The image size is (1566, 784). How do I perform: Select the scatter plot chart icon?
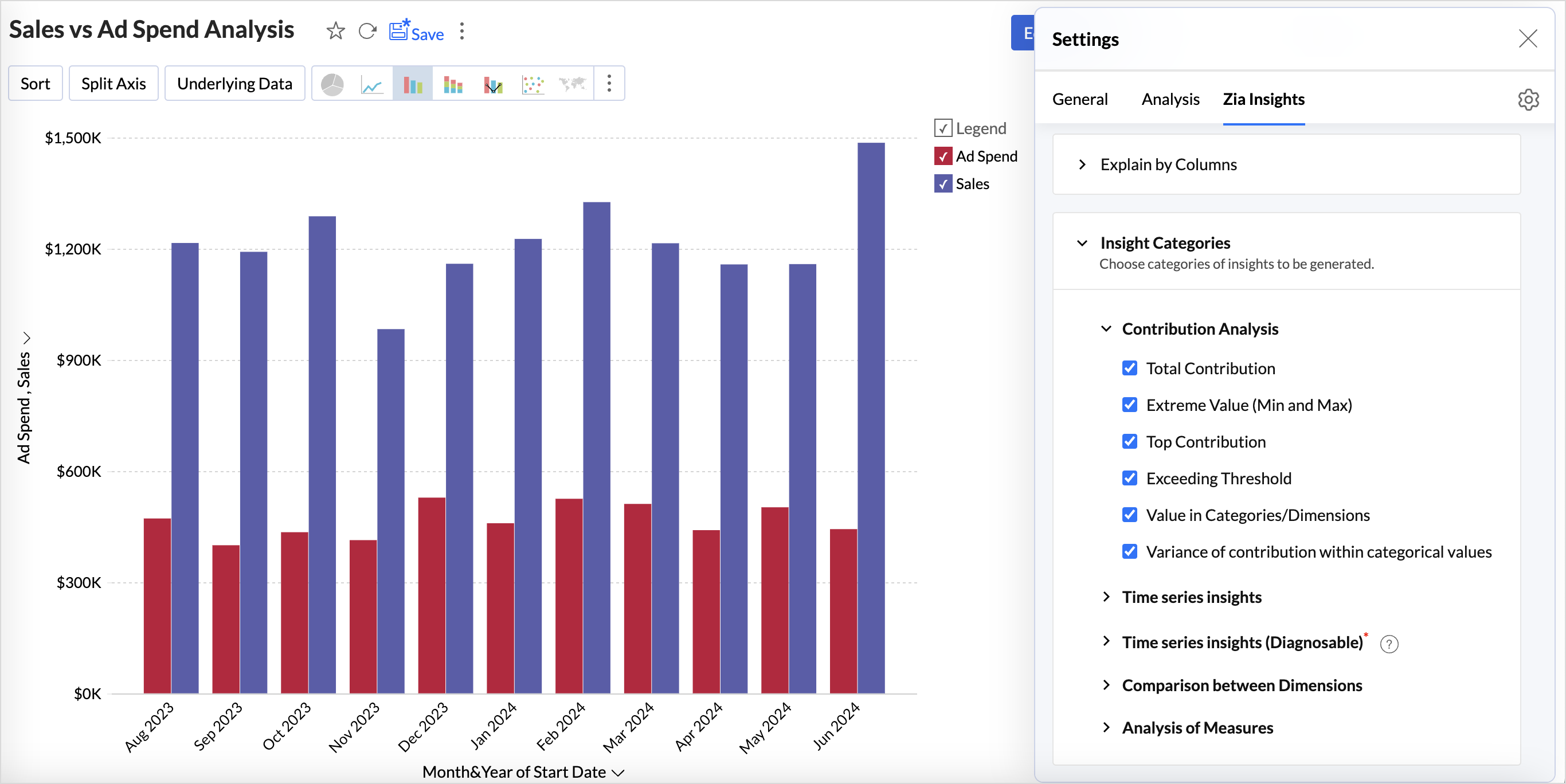[x=533, y=84]
